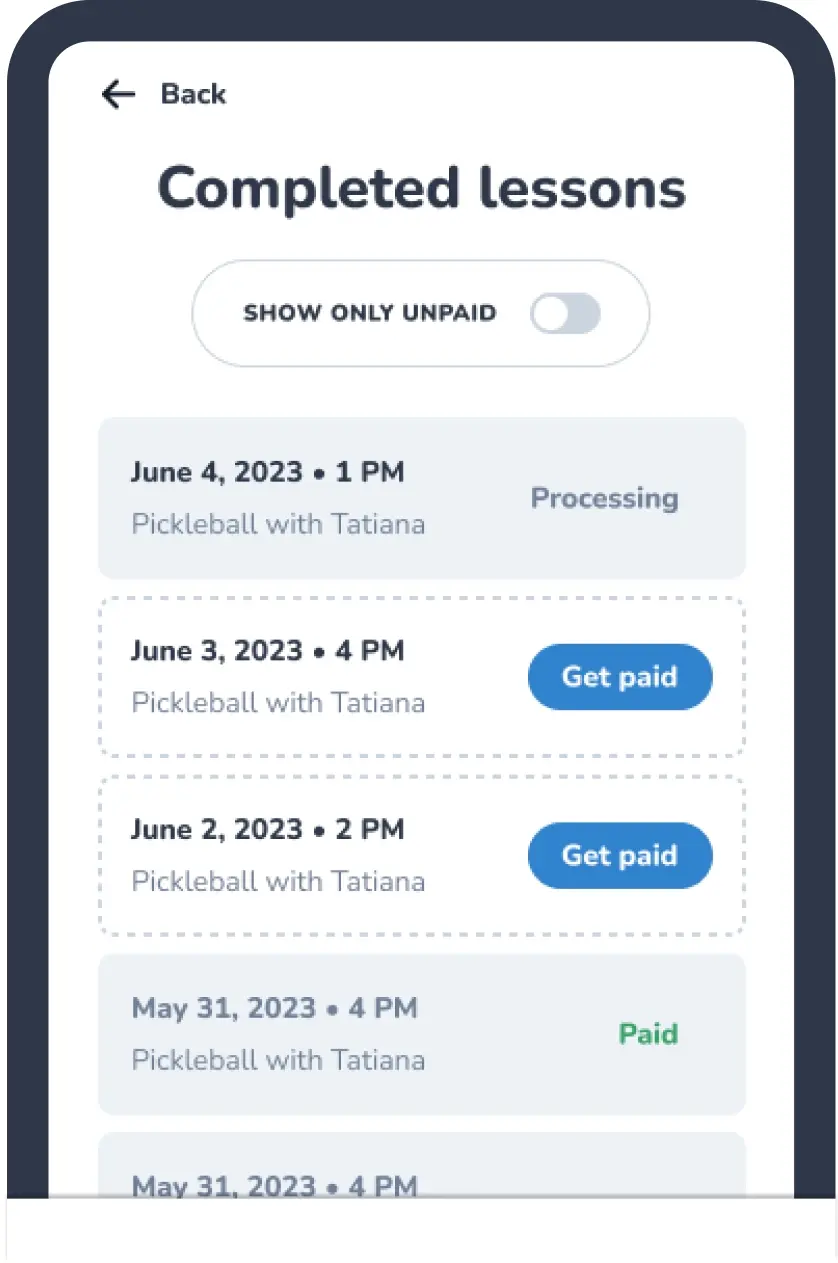Click the back arrow icon
This screenshot has width=838, height=1263.
(118, 94)
